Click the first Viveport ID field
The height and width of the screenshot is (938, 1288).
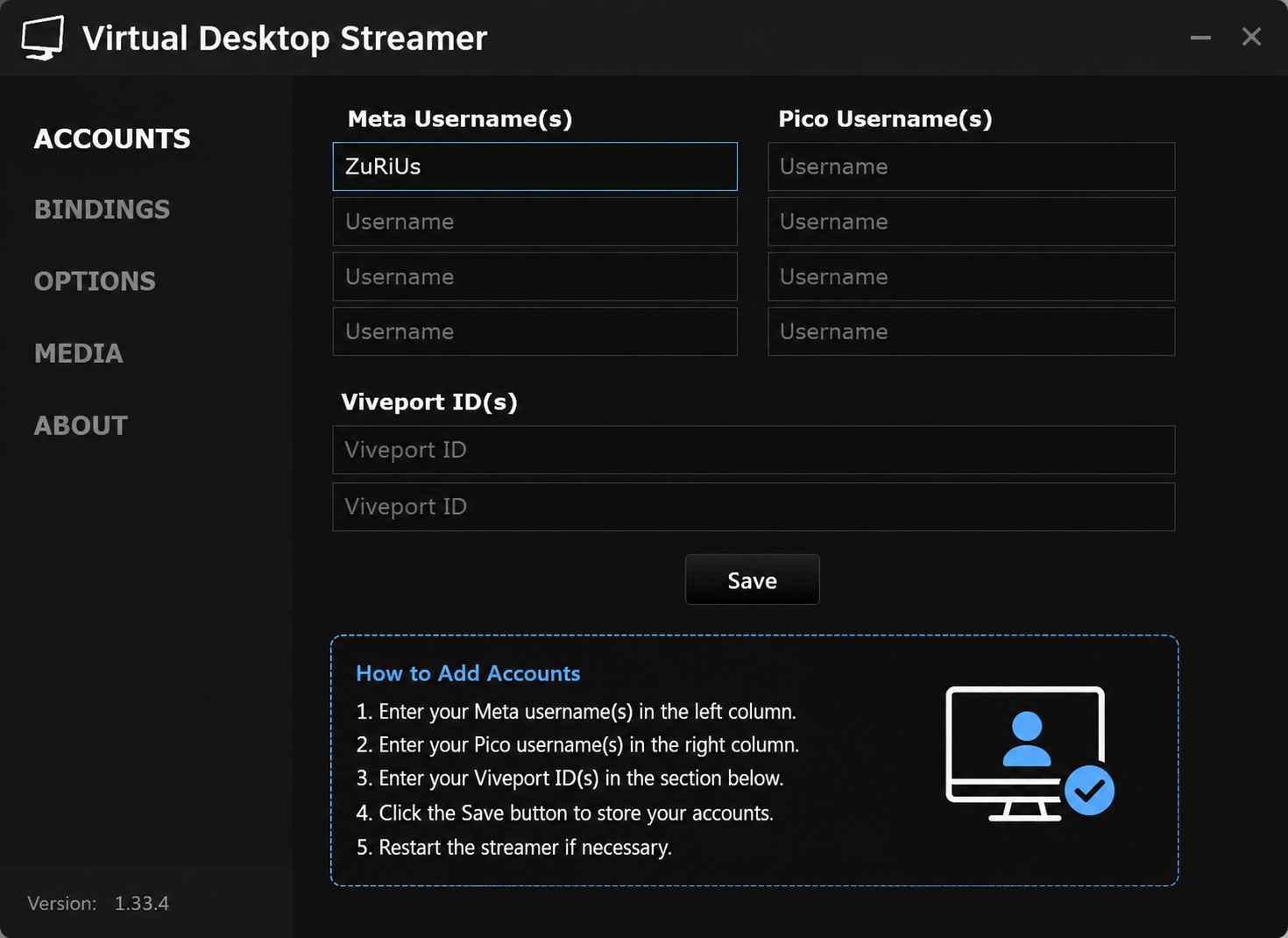tap(754, 450)
